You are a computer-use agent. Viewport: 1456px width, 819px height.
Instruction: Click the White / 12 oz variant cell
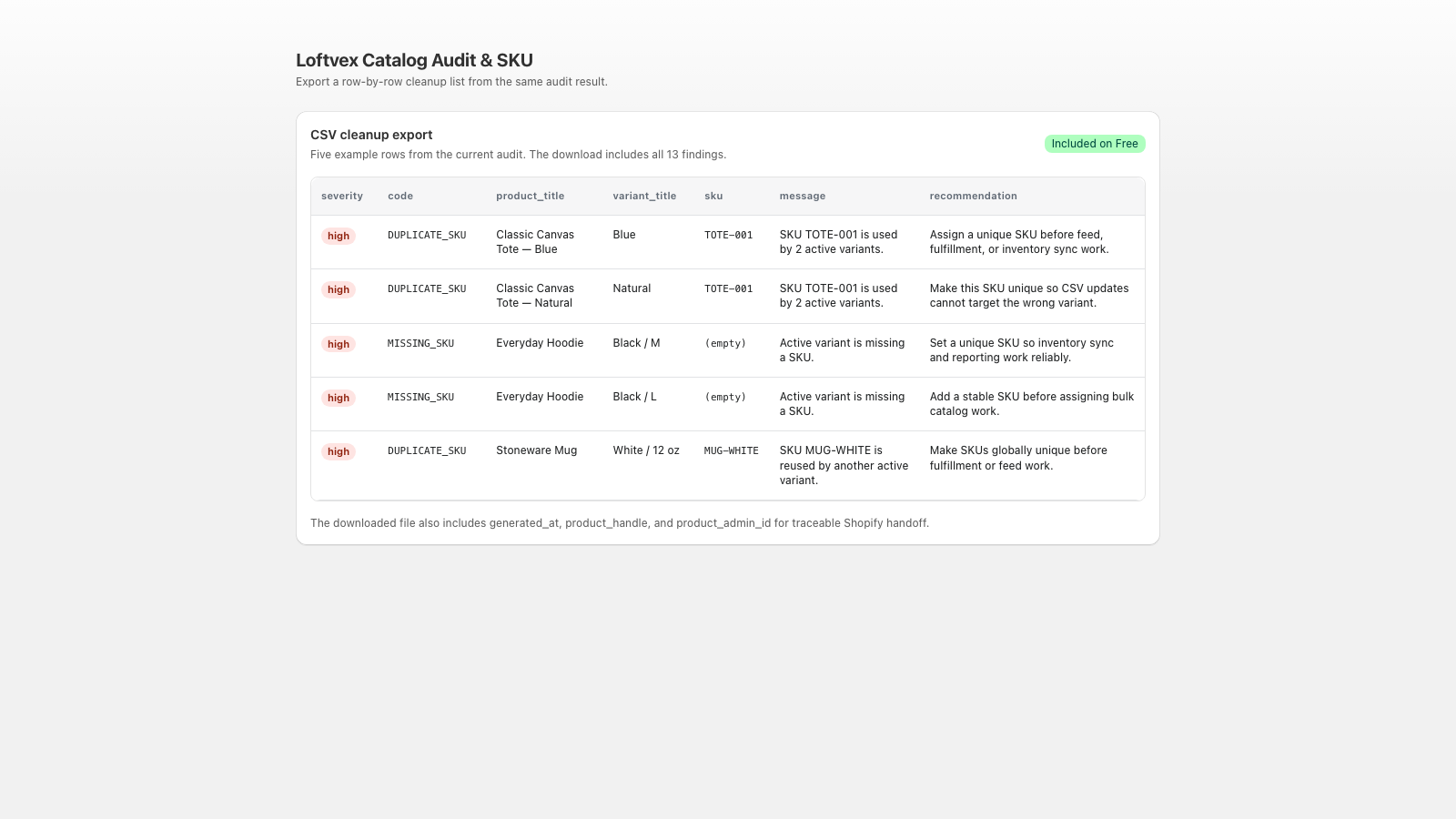646,450
